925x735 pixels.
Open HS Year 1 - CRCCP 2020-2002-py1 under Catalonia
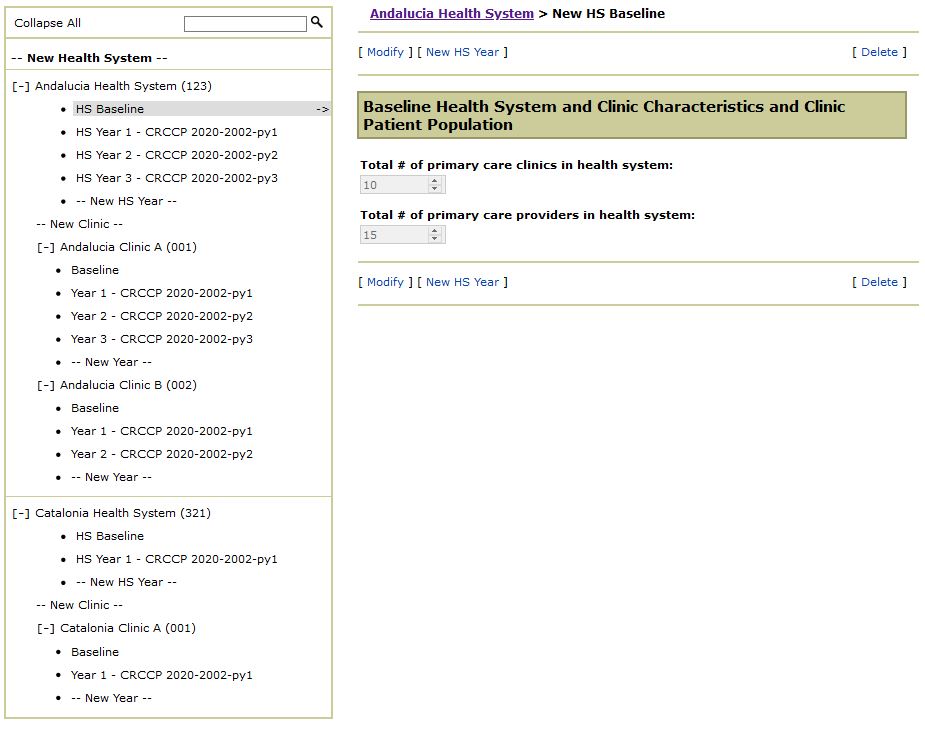(x=176, y=559)
